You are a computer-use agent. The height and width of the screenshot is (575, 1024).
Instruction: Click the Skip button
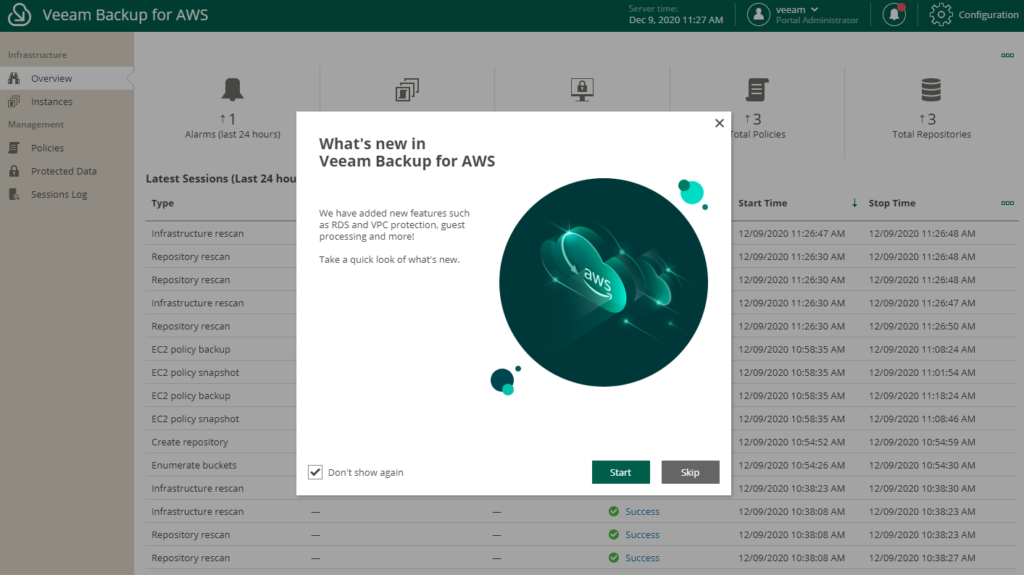690,472
